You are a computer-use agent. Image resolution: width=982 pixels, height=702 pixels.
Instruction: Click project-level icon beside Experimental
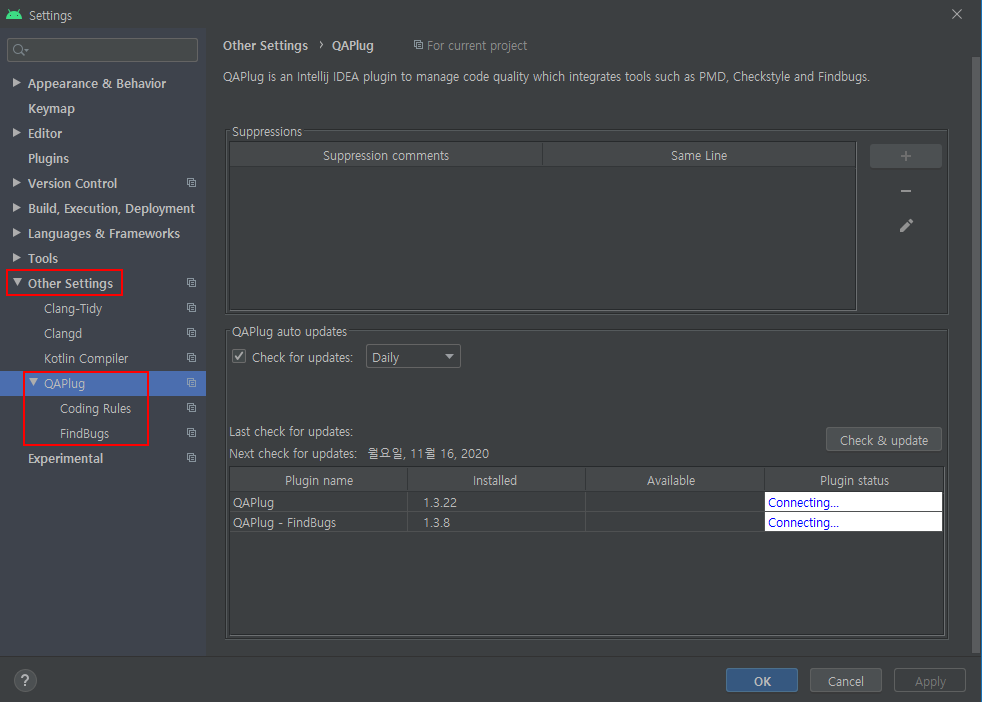[x=192, y=458]
